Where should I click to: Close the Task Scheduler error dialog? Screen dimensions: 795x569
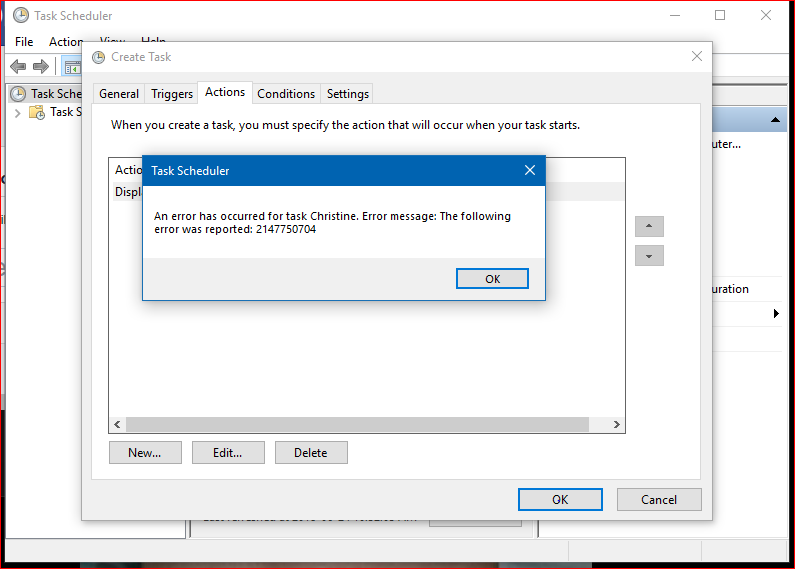pos(530,170)
